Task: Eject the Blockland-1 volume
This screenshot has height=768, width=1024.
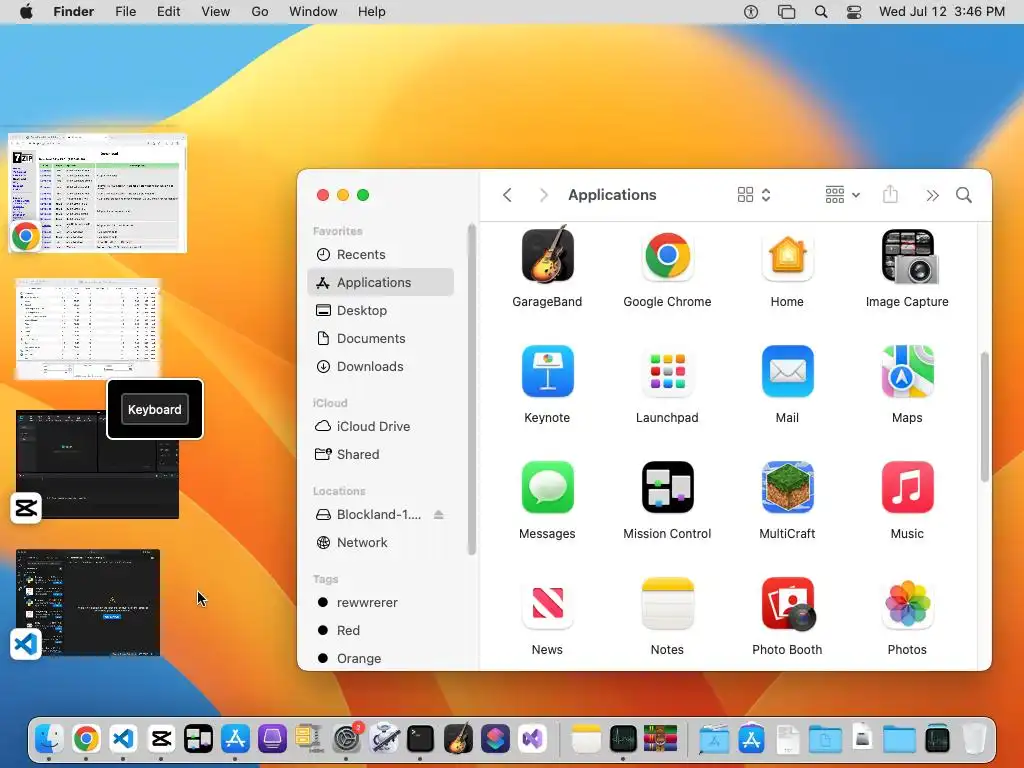Action: [439, 515]
